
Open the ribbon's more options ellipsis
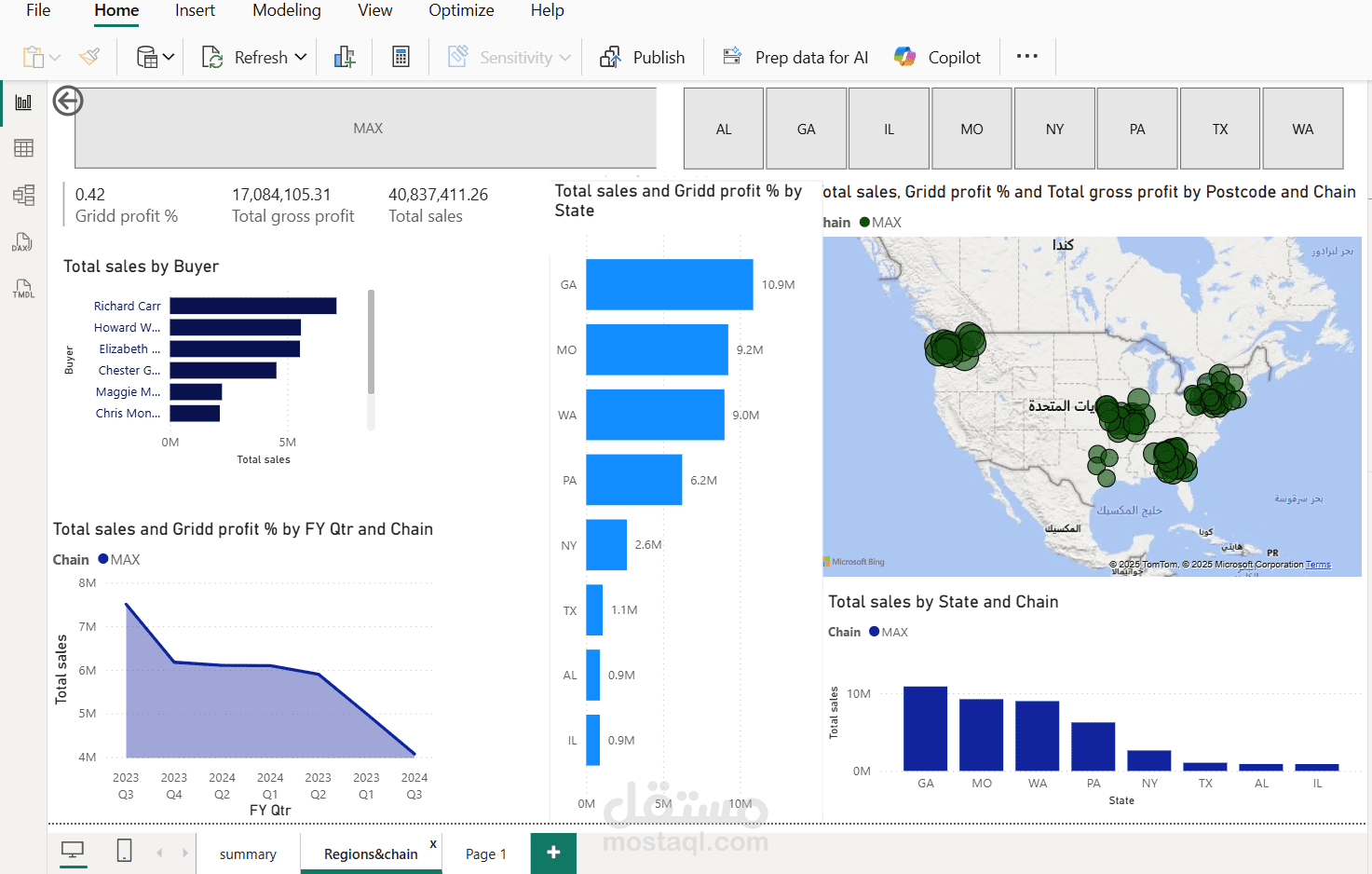click(1026, 57)
